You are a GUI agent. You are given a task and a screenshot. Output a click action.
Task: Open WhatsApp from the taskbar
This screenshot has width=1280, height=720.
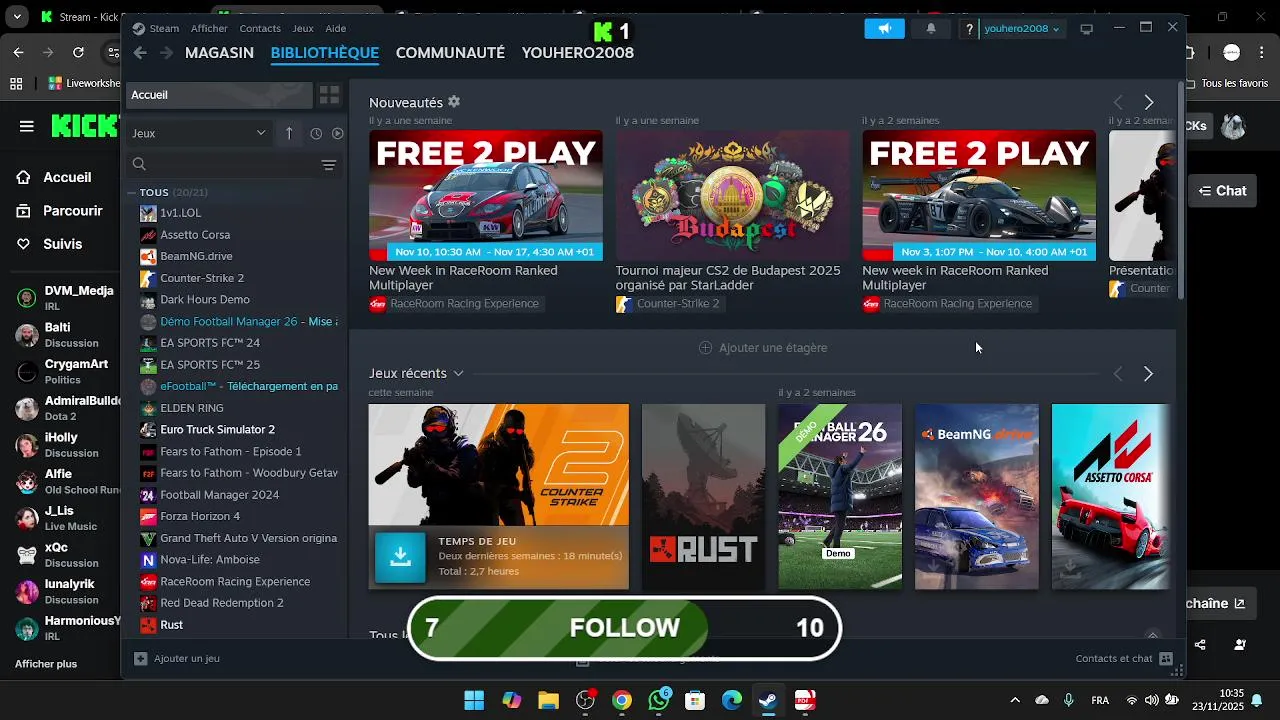pyautogui.click(x=659, y=700)
